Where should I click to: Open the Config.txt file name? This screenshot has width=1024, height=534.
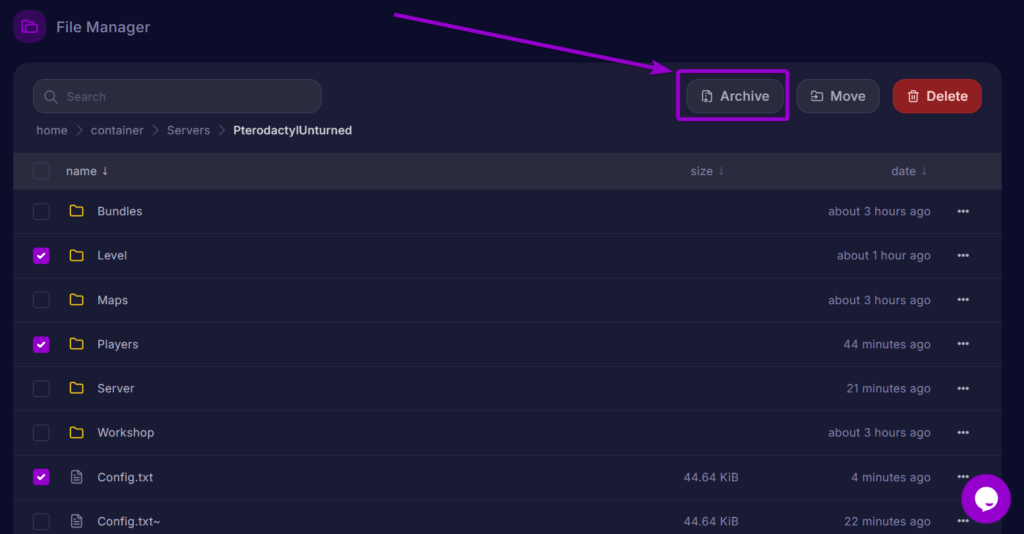coord(125,477)
